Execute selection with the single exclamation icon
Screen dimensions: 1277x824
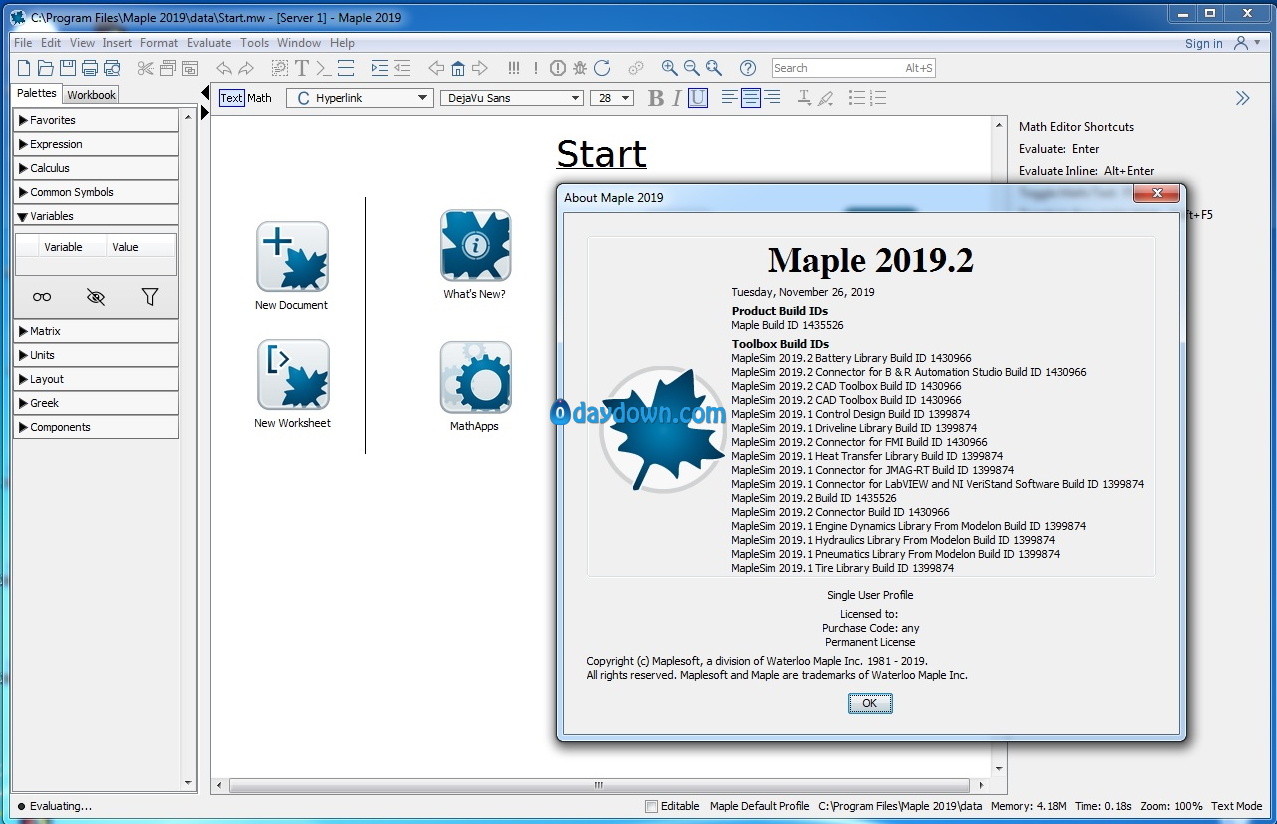click(536, 68)
